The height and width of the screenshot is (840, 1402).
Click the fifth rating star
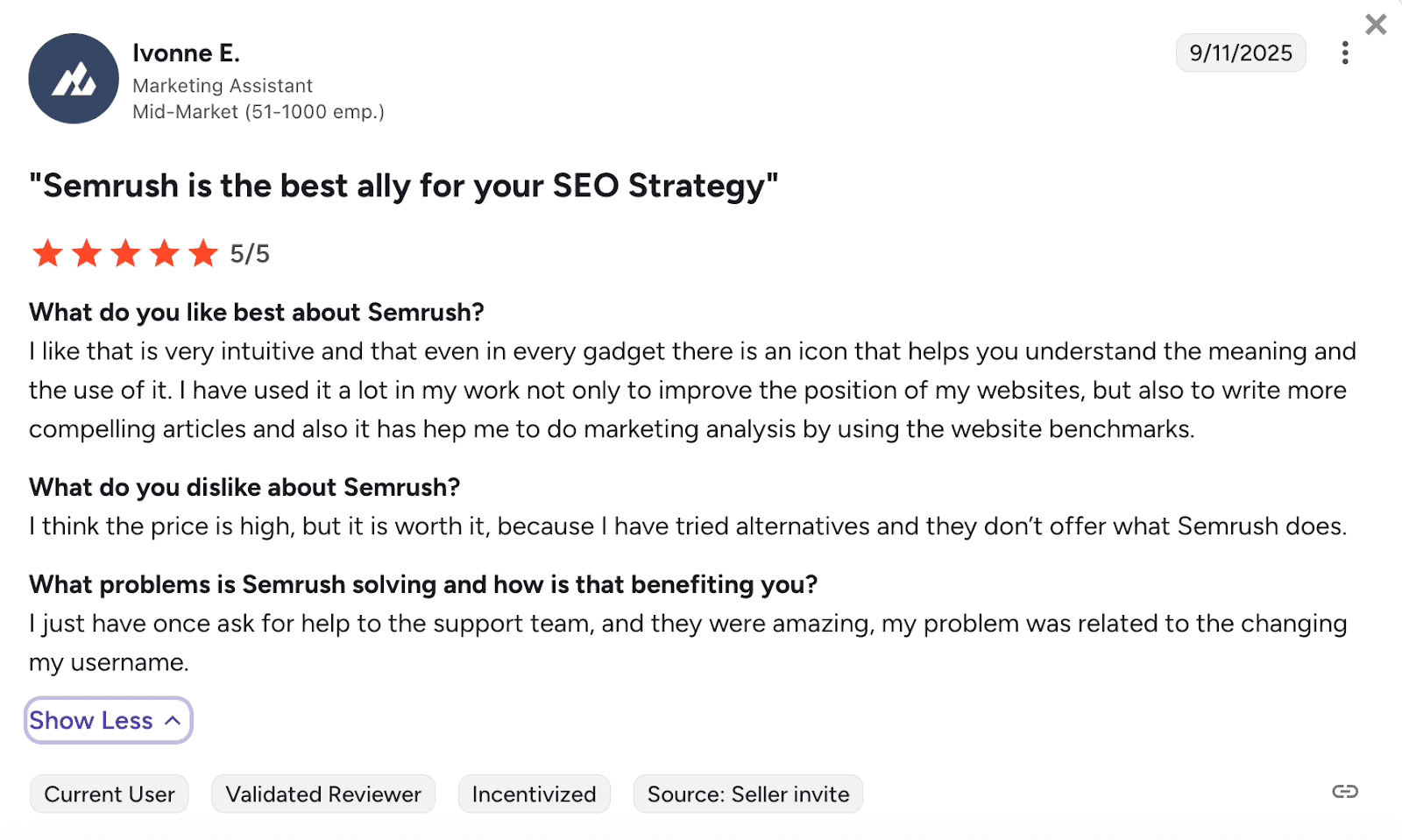pyautogui.click(x=203, y=254)
